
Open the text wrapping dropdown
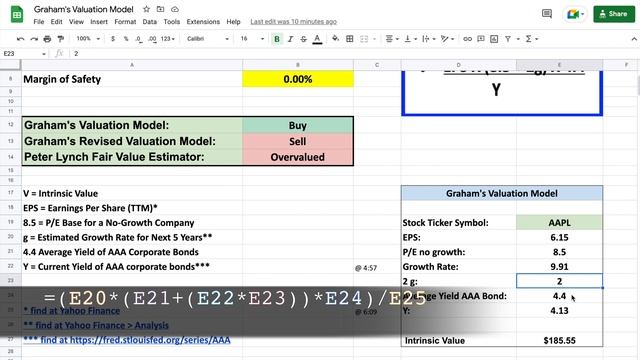click(x=429, y=39)
